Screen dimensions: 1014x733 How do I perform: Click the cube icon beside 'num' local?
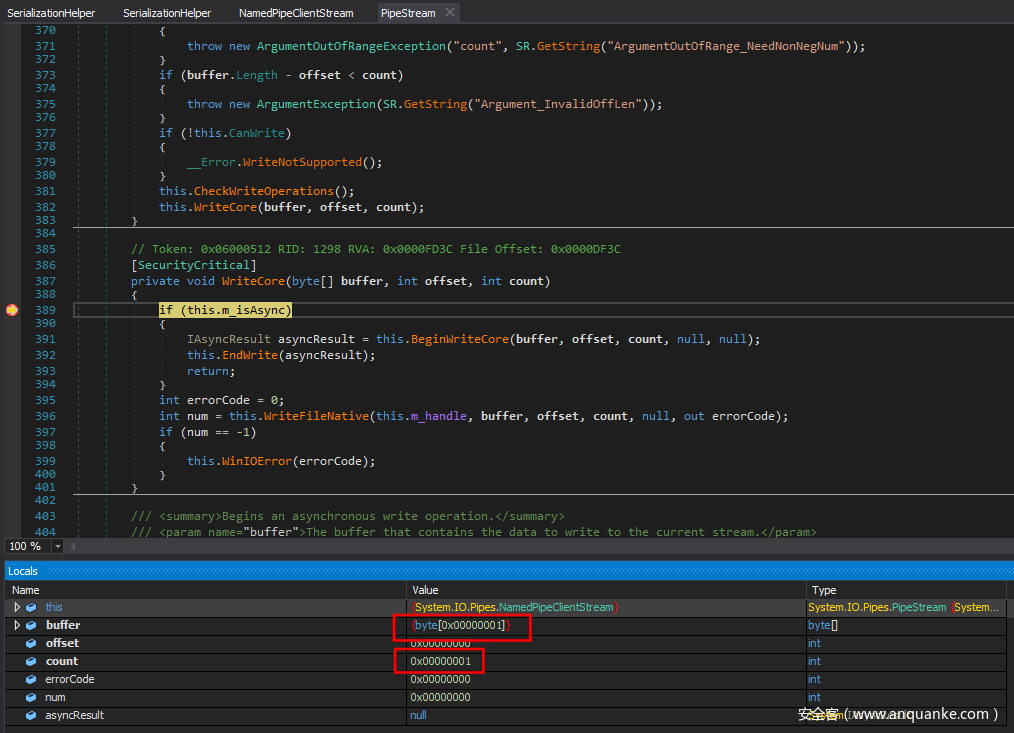[31, 697]
